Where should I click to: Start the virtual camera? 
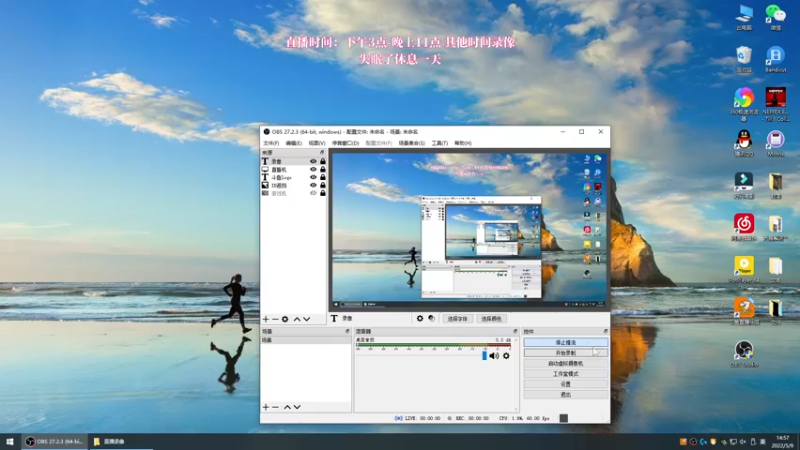[x=565, y=363]
